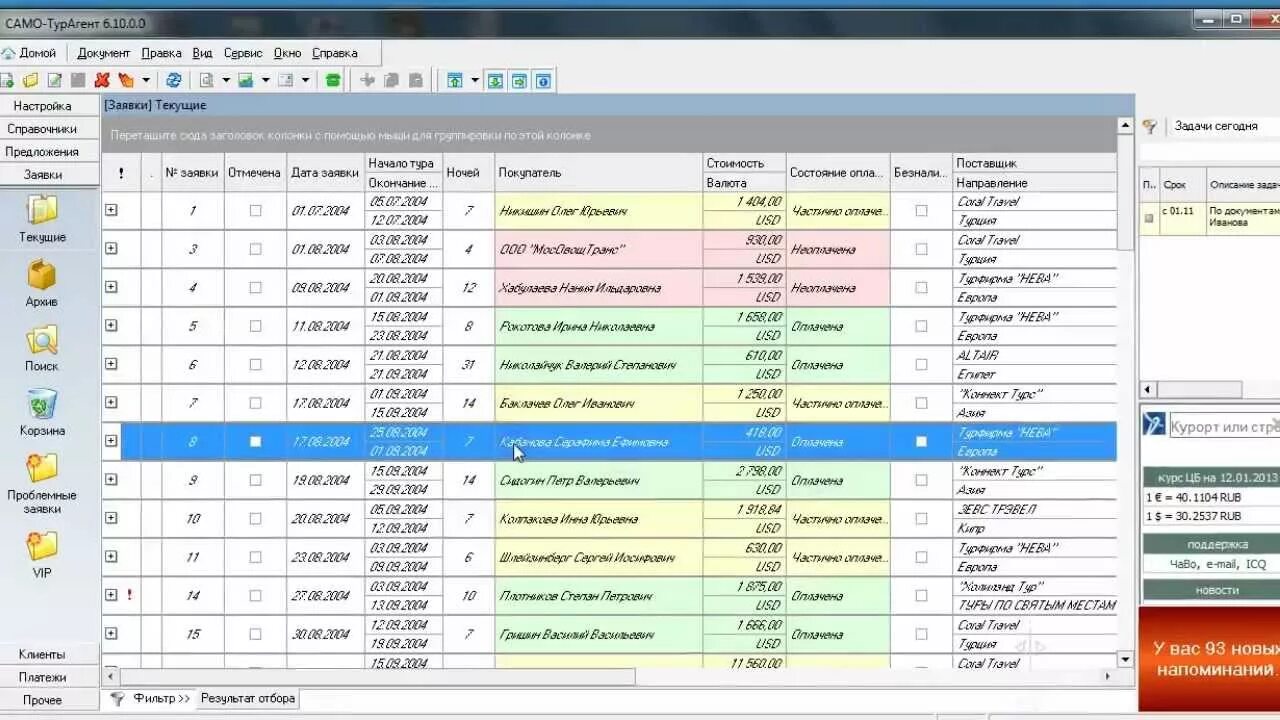Viewport: 1280px width, 720px height.
Task: Open the Справка menu
Action: click(335, 53)
